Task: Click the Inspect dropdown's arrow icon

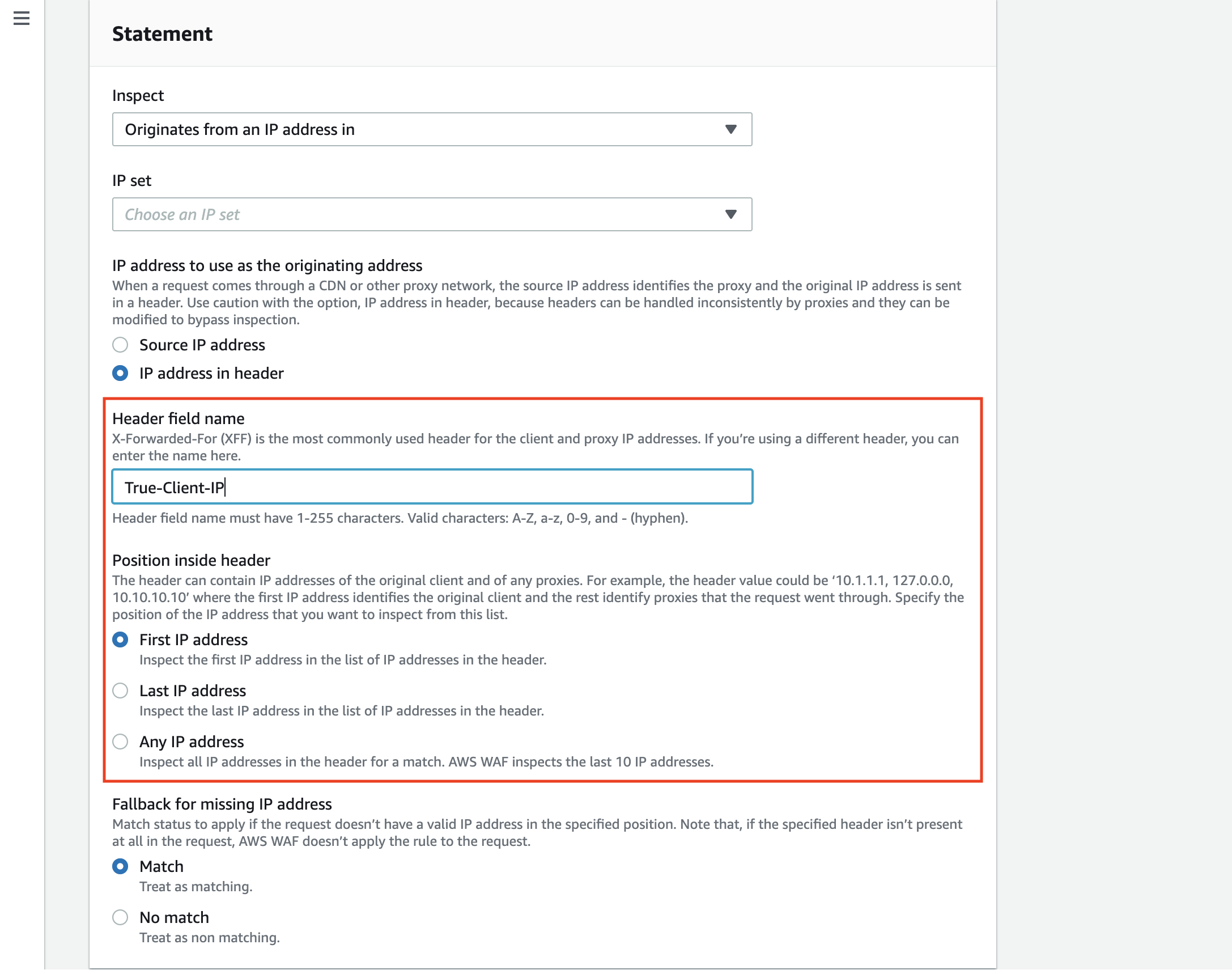Action: tap(730, 129)
